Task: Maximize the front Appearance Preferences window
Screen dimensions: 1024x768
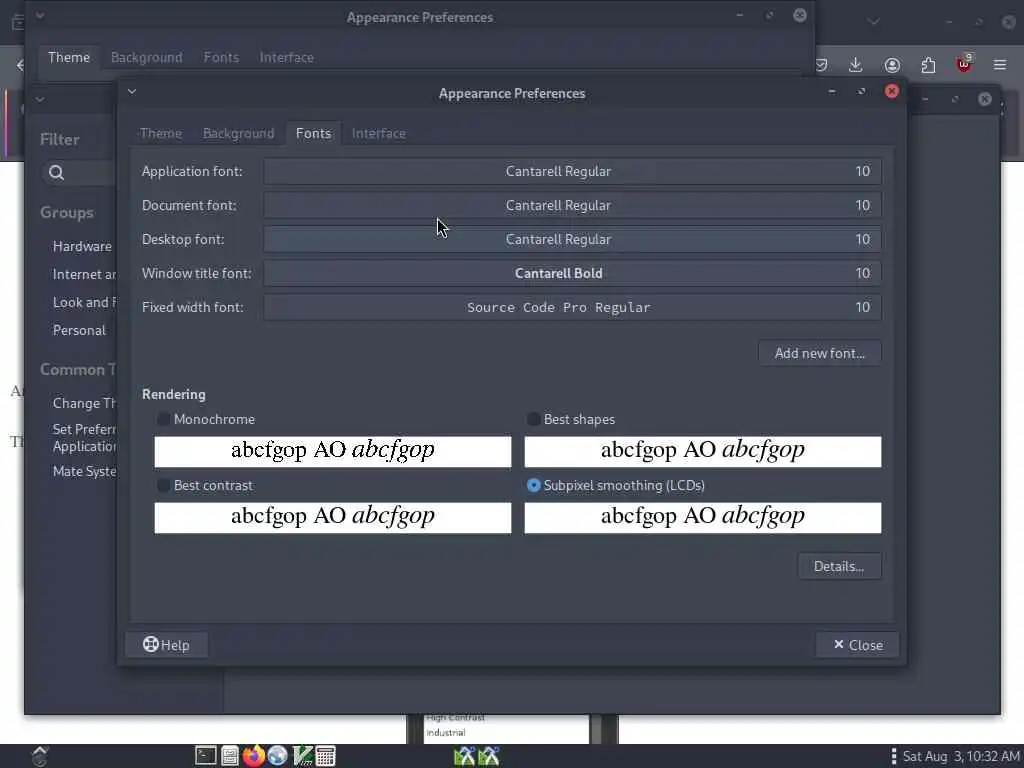Action: [861, 91]
